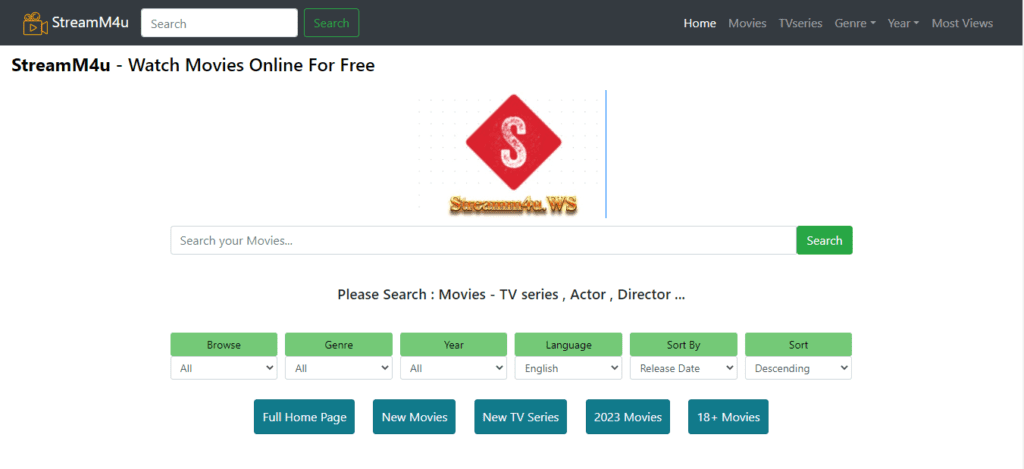Open the Sort By dropdown showing Release Date

pyautogui.click(x=683, y=368)
